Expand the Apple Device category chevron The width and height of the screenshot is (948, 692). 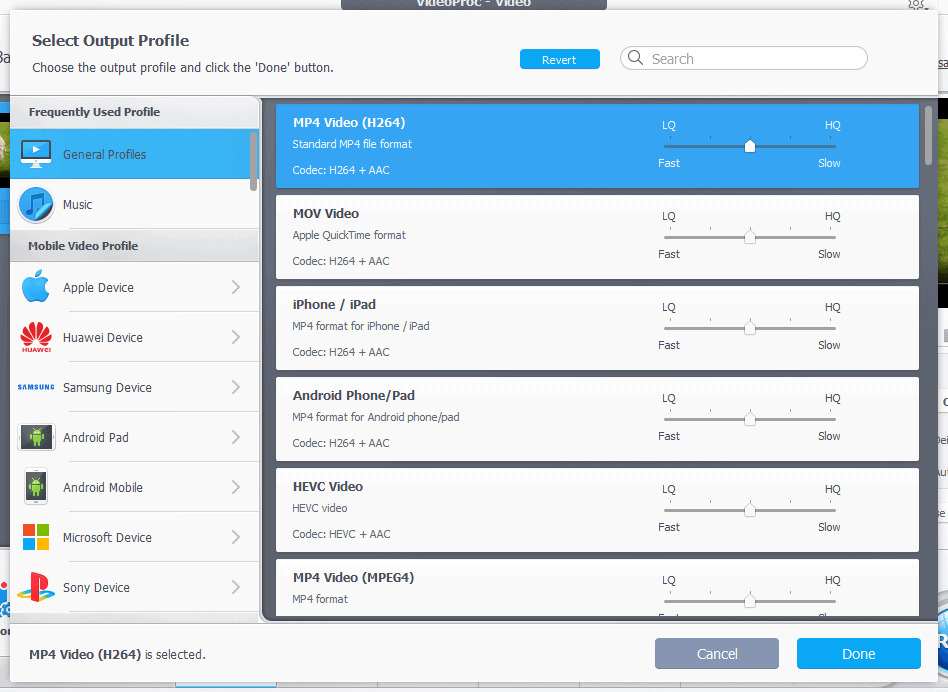click(x=236, y=287)
